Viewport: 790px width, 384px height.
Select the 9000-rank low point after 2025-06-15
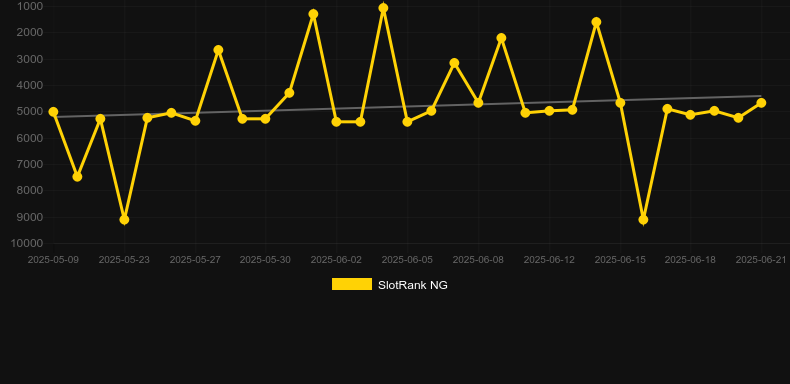[643, 220]
